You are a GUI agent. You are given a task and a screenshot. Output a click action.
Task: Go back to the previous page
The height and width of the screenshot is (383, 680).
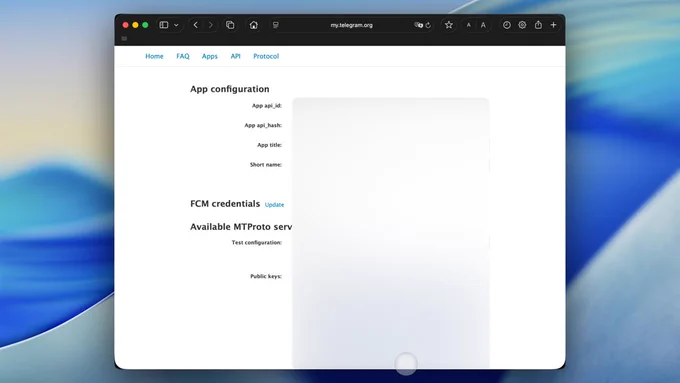coord(196,25)
